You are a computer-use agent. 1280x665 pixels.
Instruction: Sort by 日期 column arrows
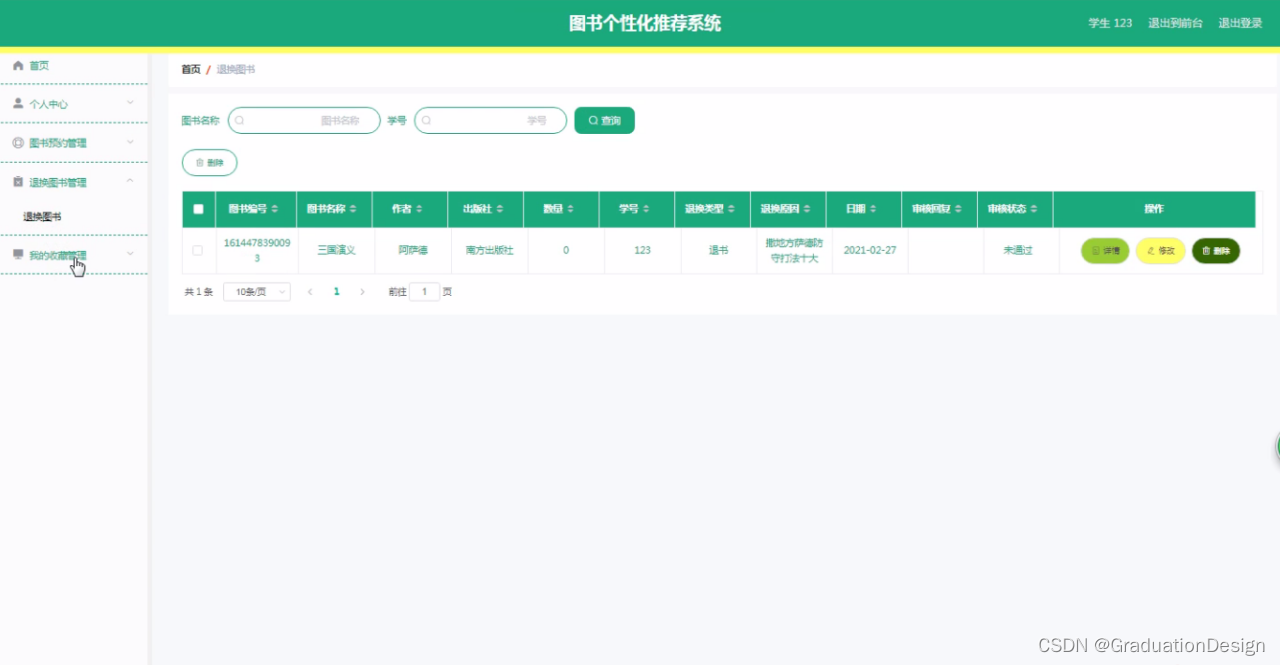(x=873, y=209)
